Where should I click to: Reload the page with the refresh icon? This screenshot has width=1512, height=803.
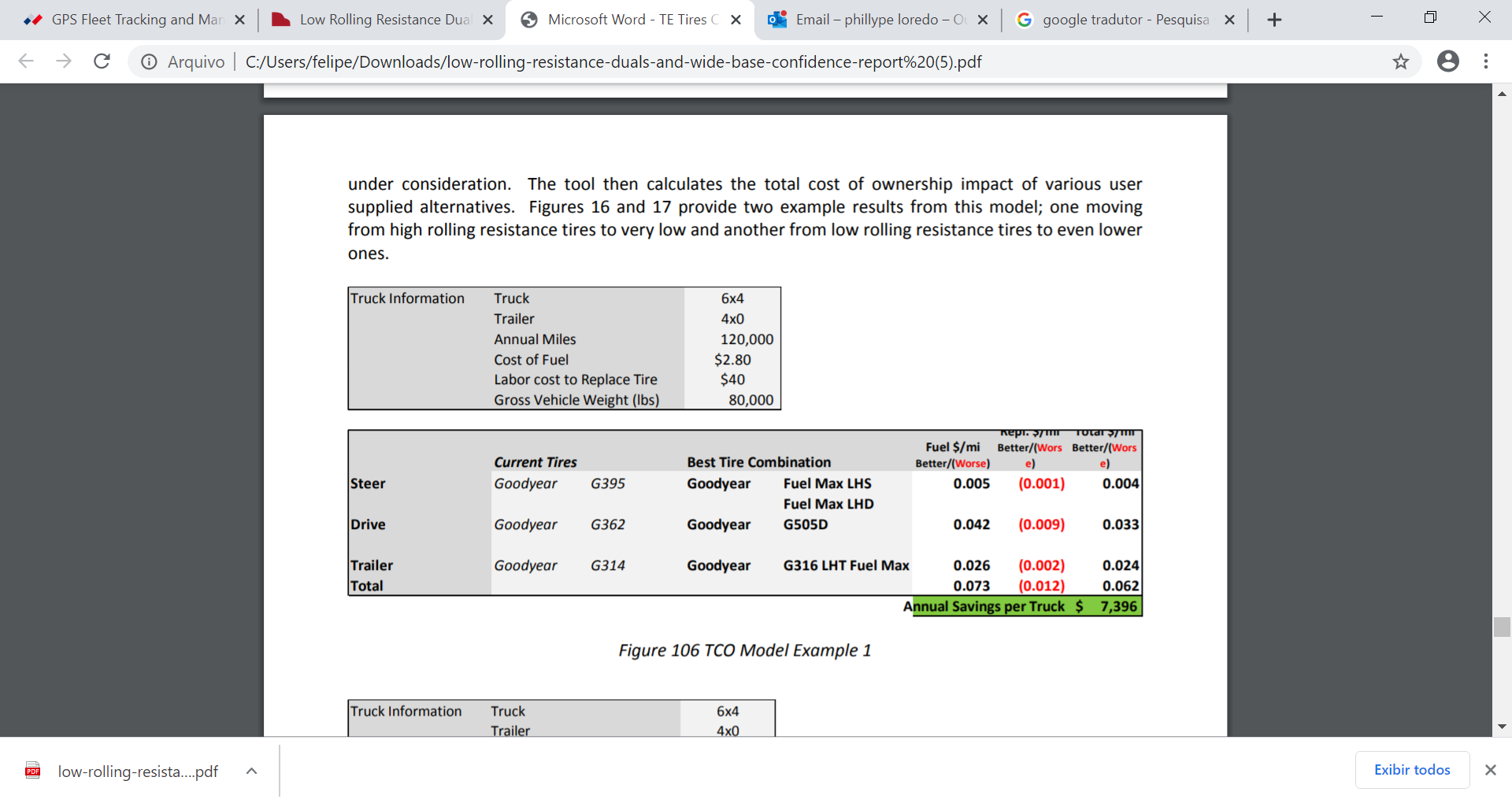[x=102, y=61]
